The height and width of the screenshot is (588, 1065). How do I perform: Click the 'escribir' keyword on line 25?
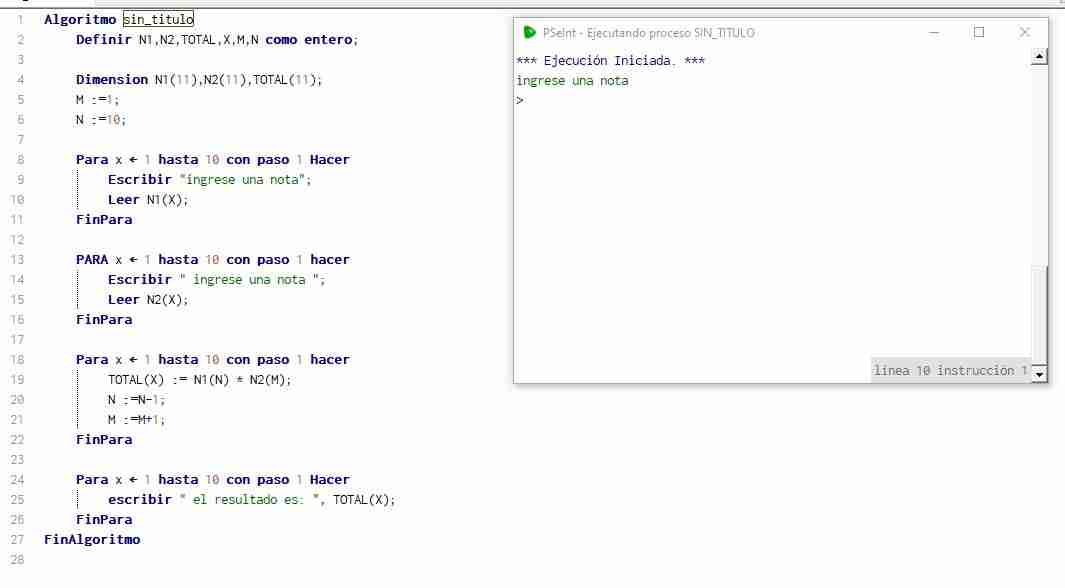click(140, 500)
